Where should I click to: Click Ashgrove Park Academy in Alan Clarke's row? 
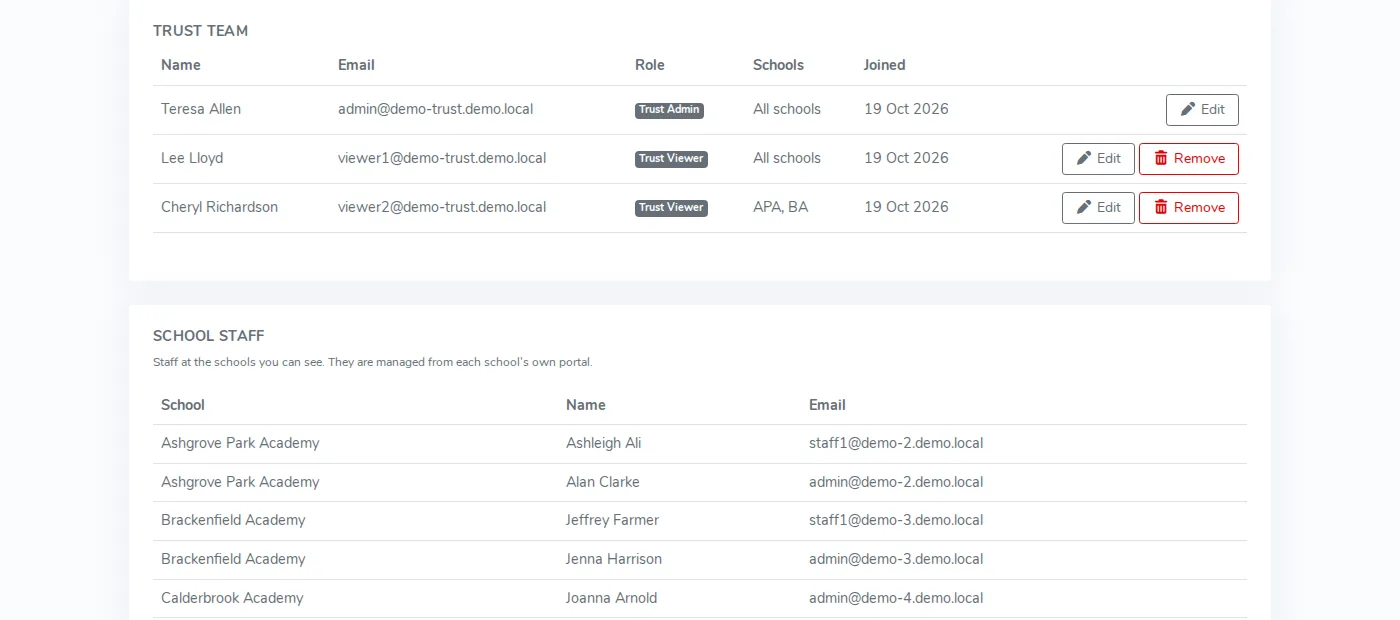tap(240, 482)
